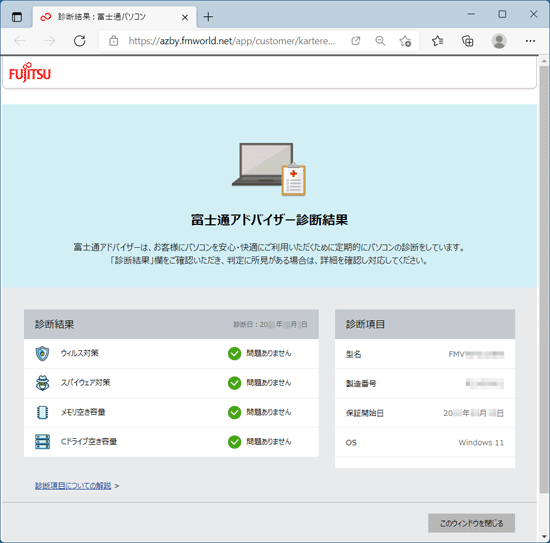
Task: Click the tab actions menu icon
Action: (16, 16)
